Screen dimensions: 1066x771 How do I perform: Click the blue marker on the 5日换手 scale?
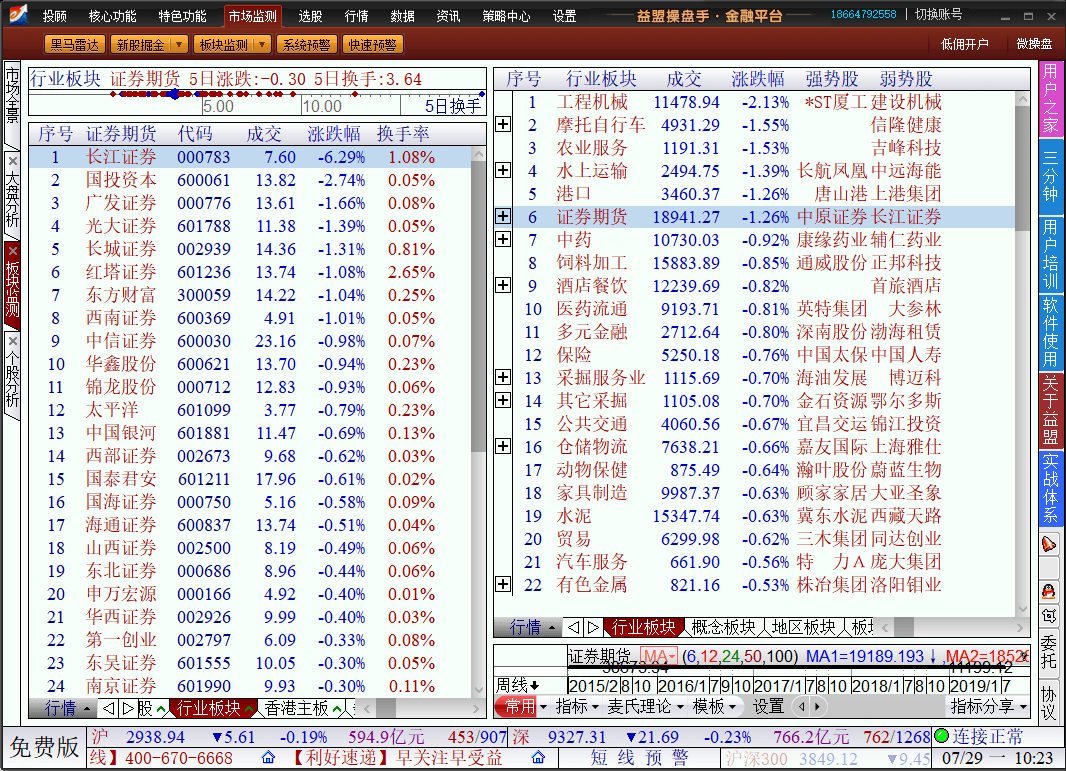tap(175, 94)
